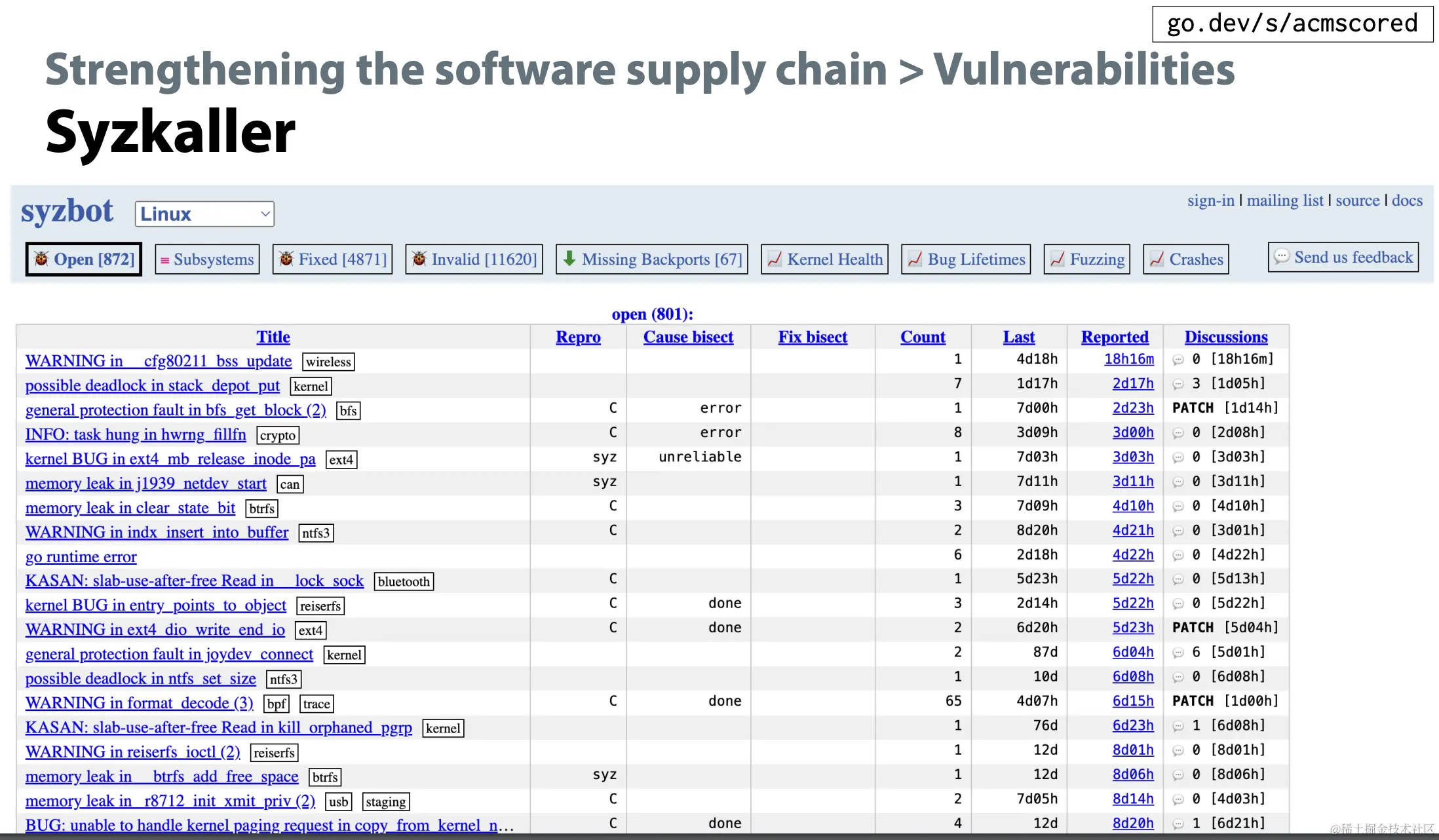Sort table by Reported column header
Image resolution: width=1439 pixels, height=840 pixels.
point(1115,337)
